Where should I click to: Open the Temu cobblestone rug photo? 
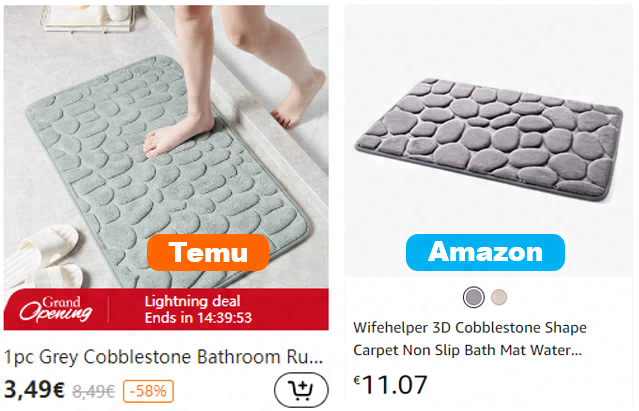(166, 147)
